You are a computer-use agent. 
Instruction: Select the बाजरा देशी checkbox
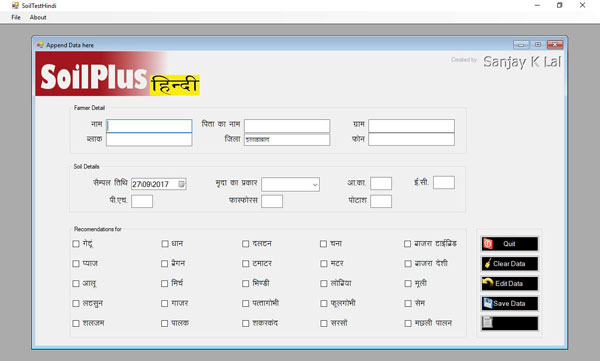click(x=408, y=264)
